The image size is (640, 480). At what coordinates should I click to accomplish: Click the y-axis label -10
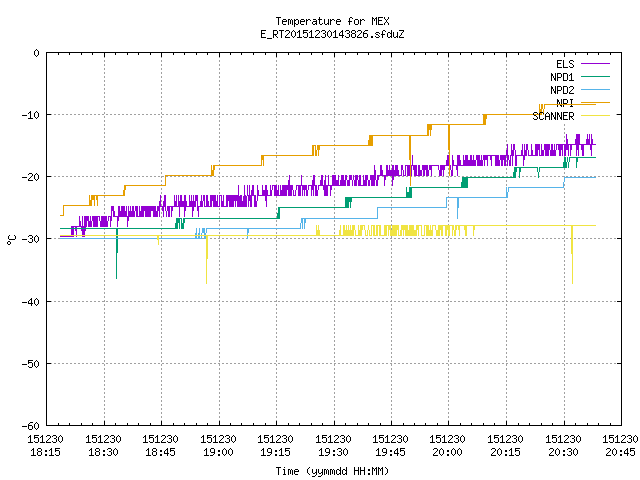click(31, 115)
